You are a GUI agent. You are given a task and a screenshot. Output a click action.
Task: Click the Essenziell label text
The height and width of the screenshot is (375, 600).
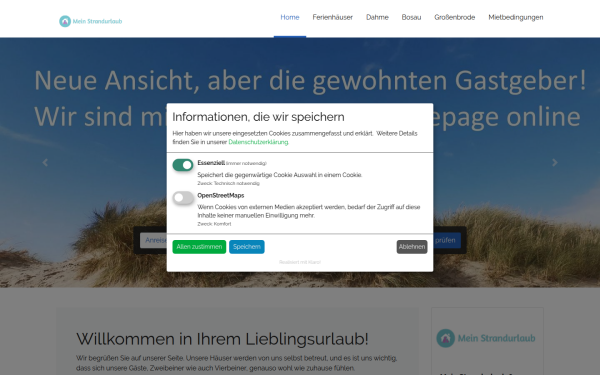click(211, 163)
